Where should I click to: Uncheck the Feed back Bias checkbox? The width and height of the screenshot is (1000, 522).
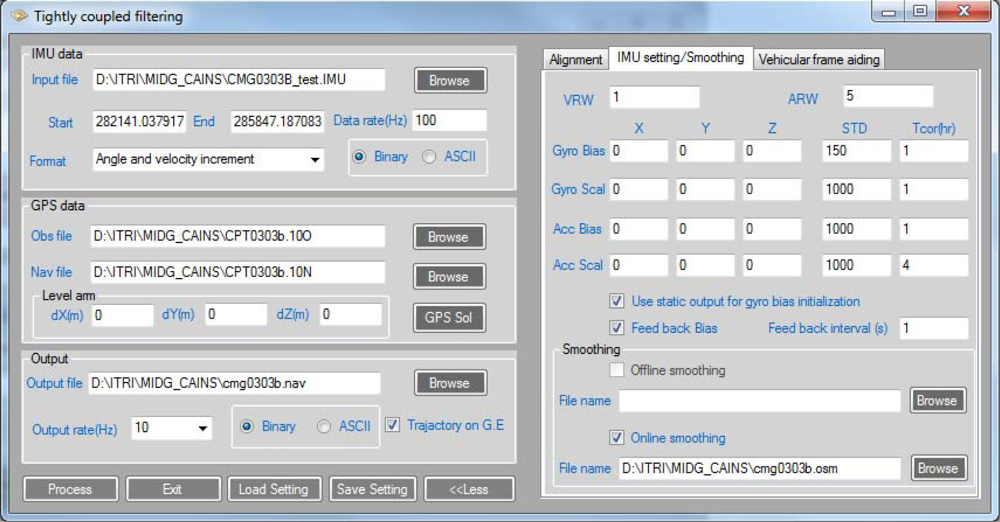pos(617,328)
